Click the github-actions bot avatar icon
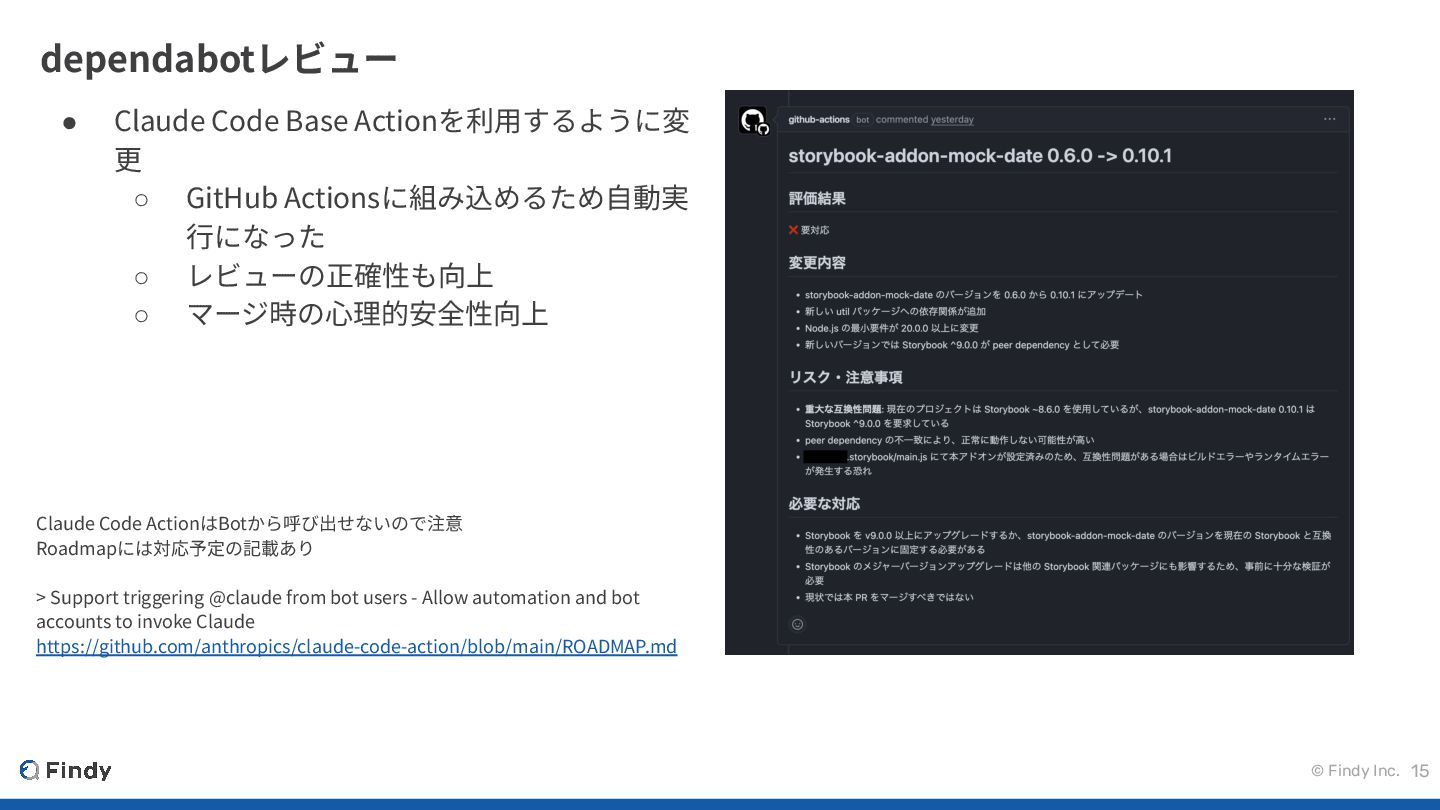Viewport: 1440px width, 810px height. coord(753,121)
